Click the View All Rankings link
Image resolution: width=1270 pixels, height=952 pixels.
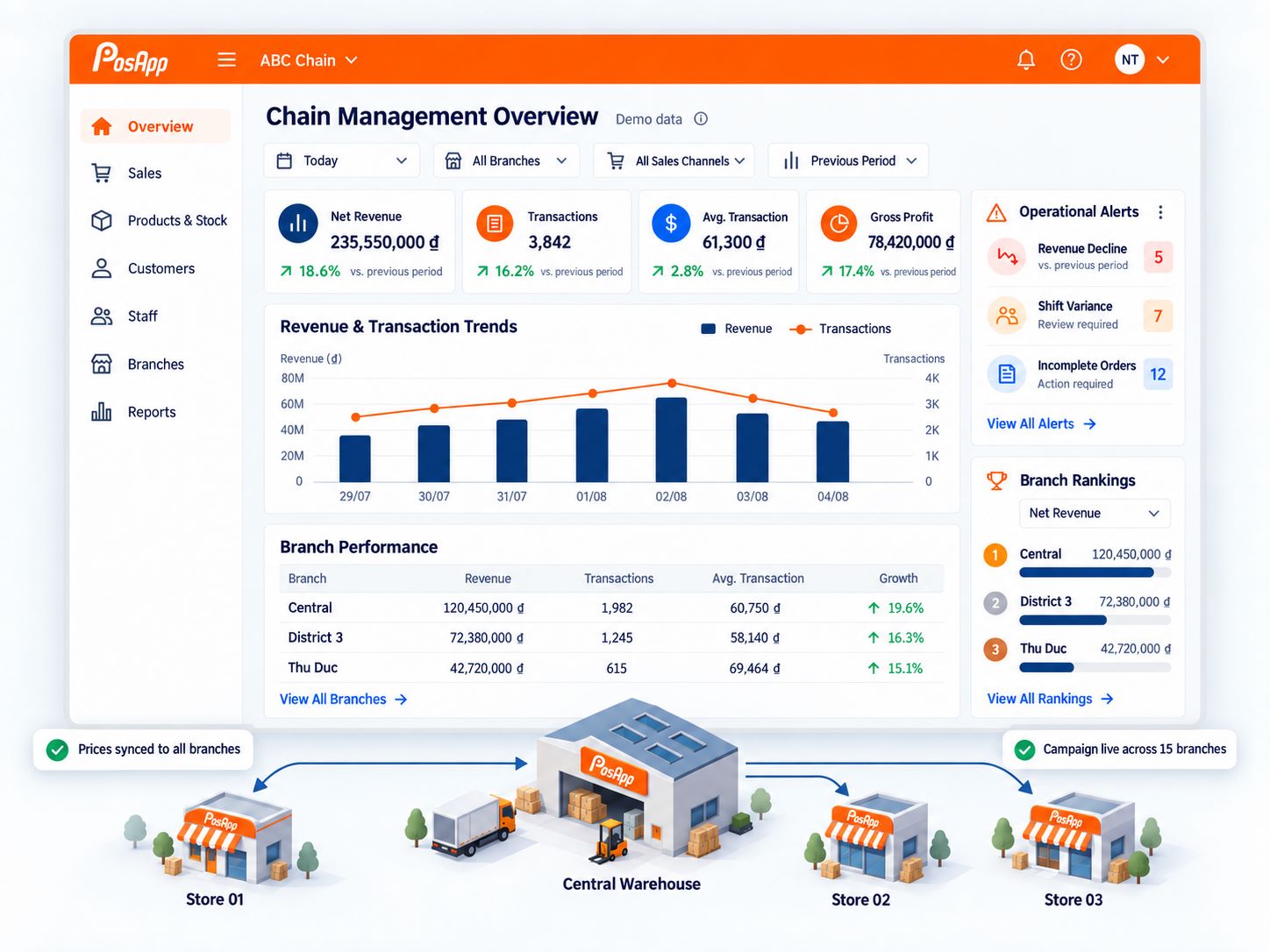coord(1050,699)
